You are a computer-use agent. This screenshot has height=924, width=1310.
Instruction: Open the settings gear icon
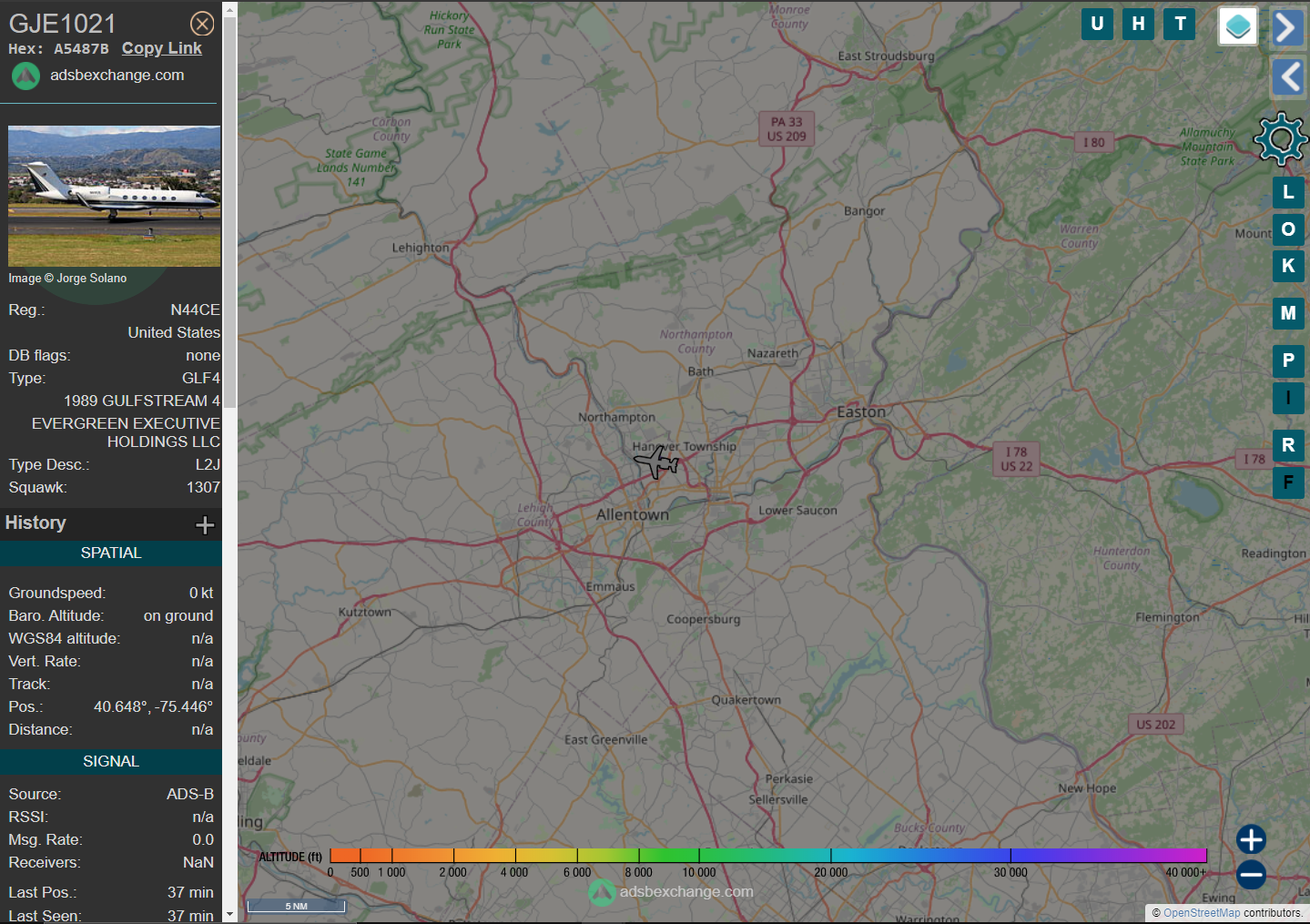click(1281, 138)
